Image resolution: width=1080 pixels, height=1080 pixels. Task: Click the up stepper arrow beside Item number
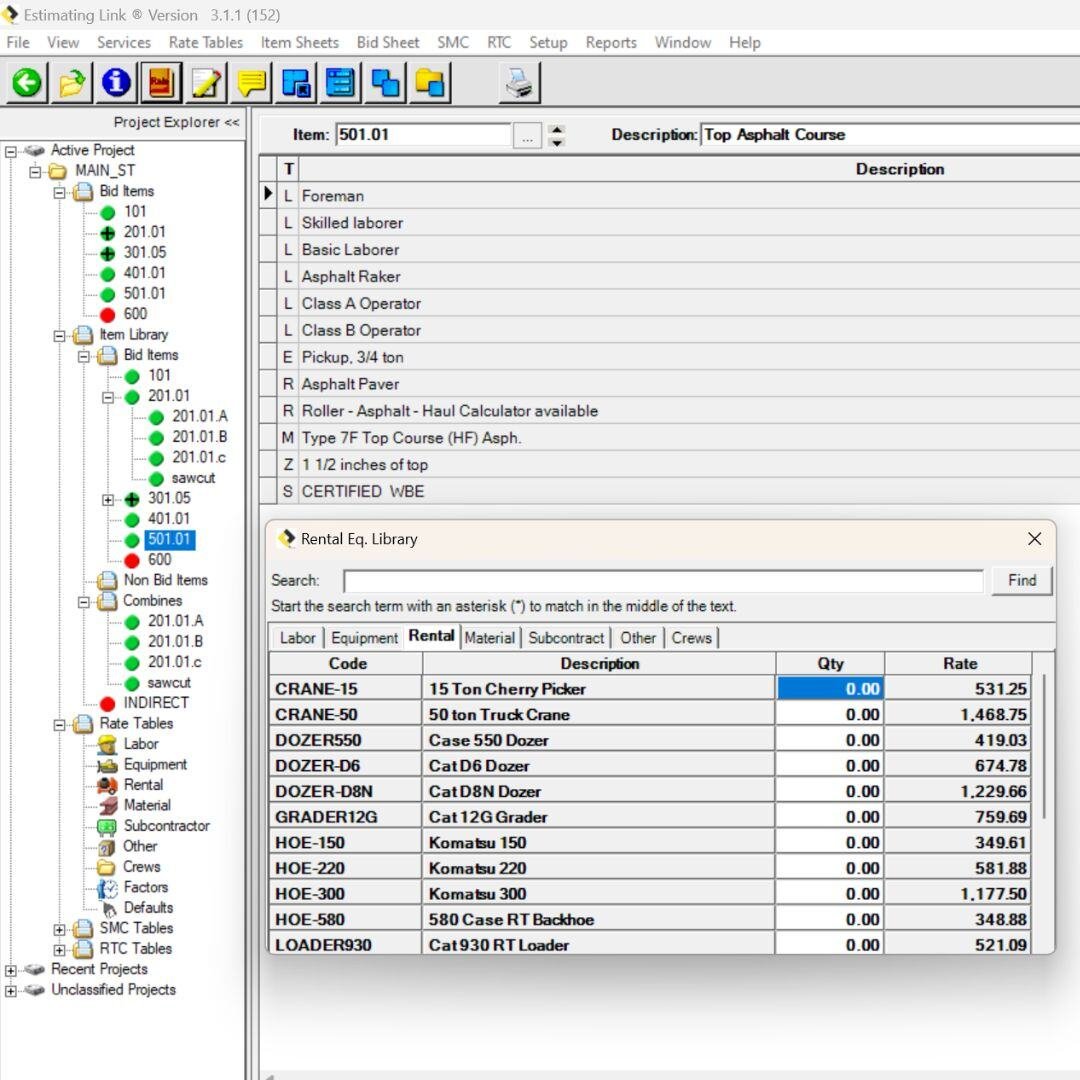coord(556,128)
